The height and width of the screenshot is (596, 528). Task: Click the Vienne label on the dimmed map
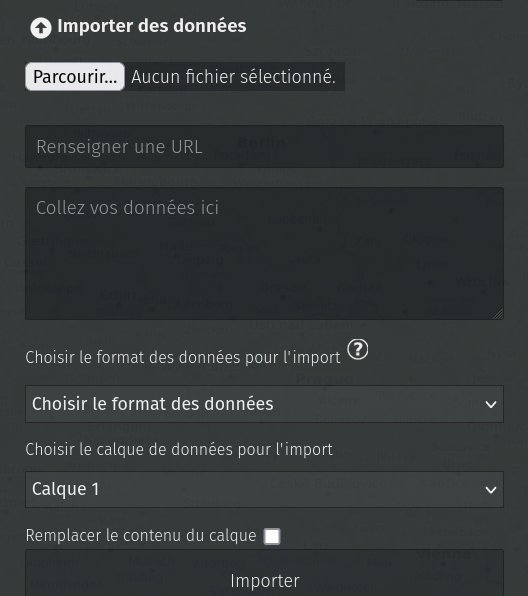443,554
